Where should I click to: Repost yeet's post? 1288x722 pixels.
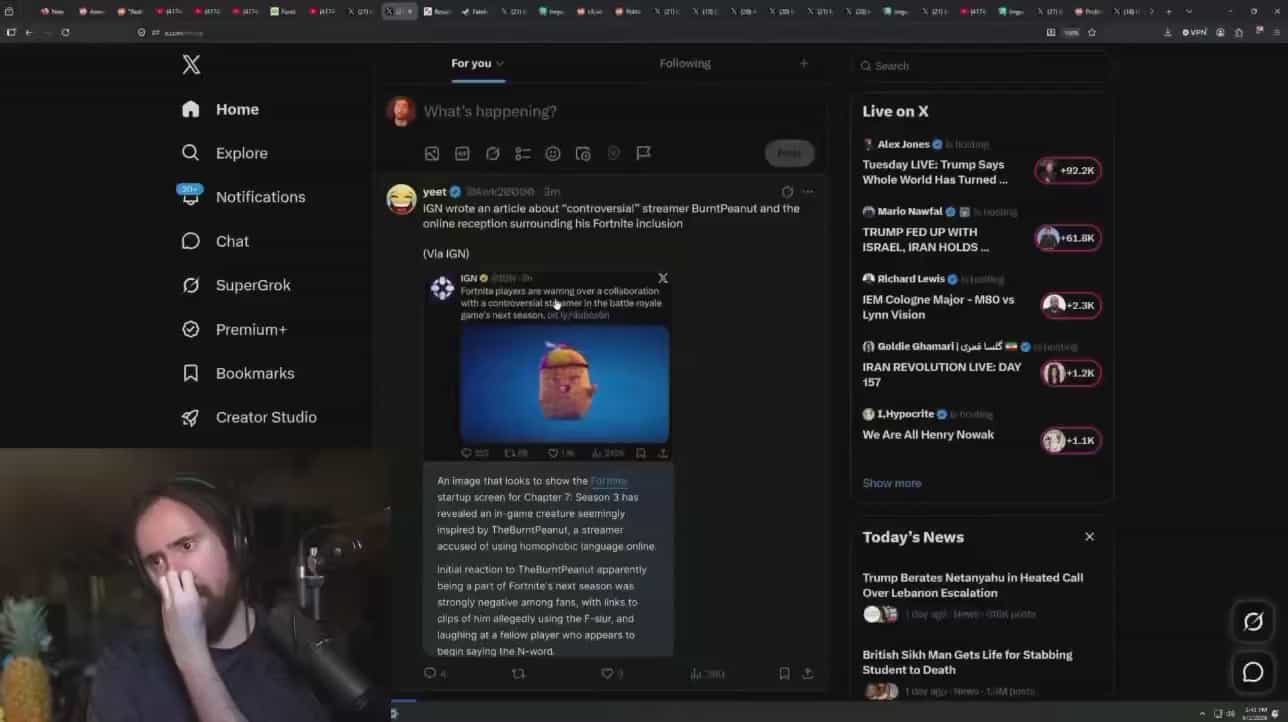click(518, 674)
